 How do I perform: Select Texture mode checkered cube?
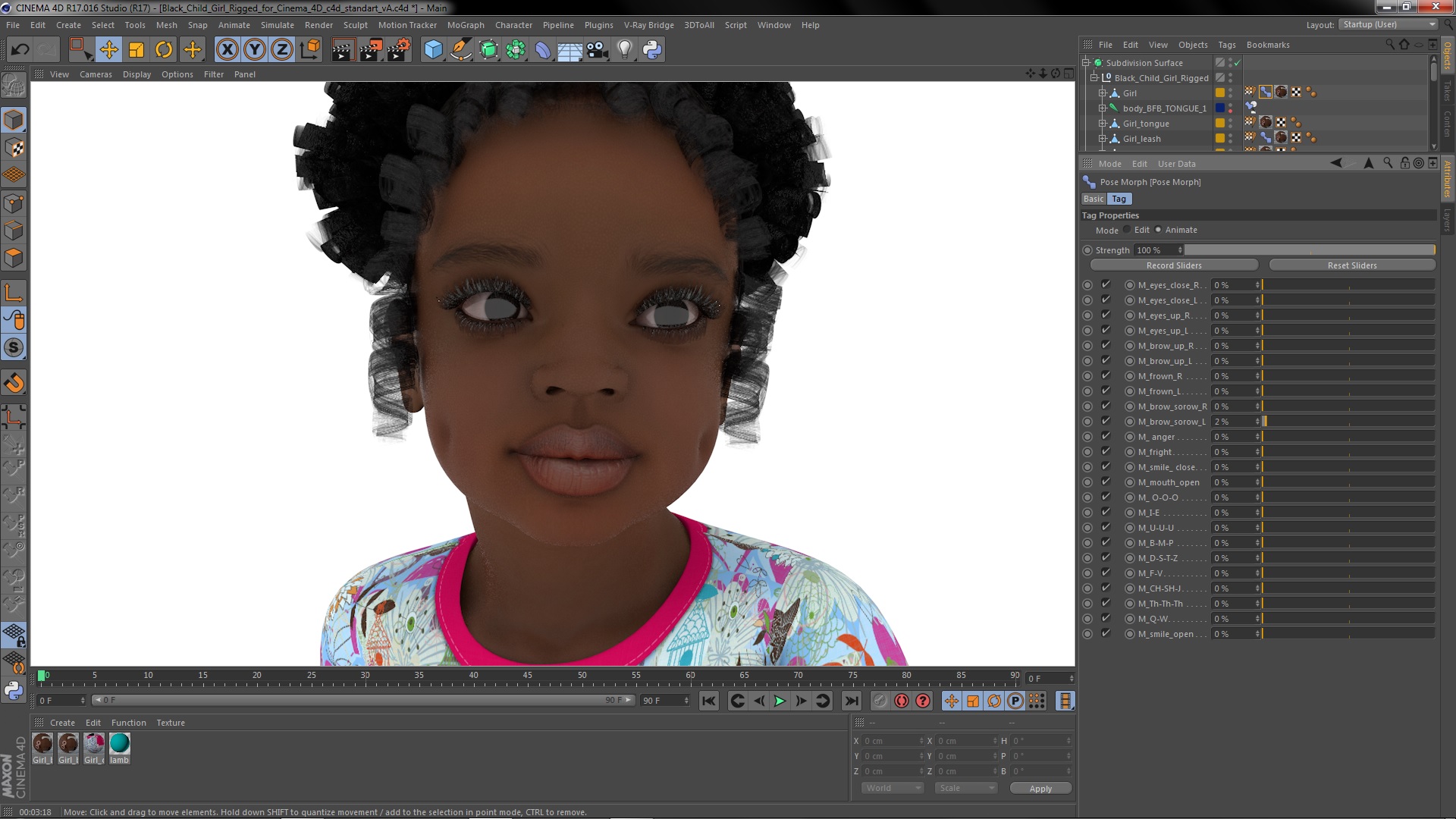(x=14, y=148)
